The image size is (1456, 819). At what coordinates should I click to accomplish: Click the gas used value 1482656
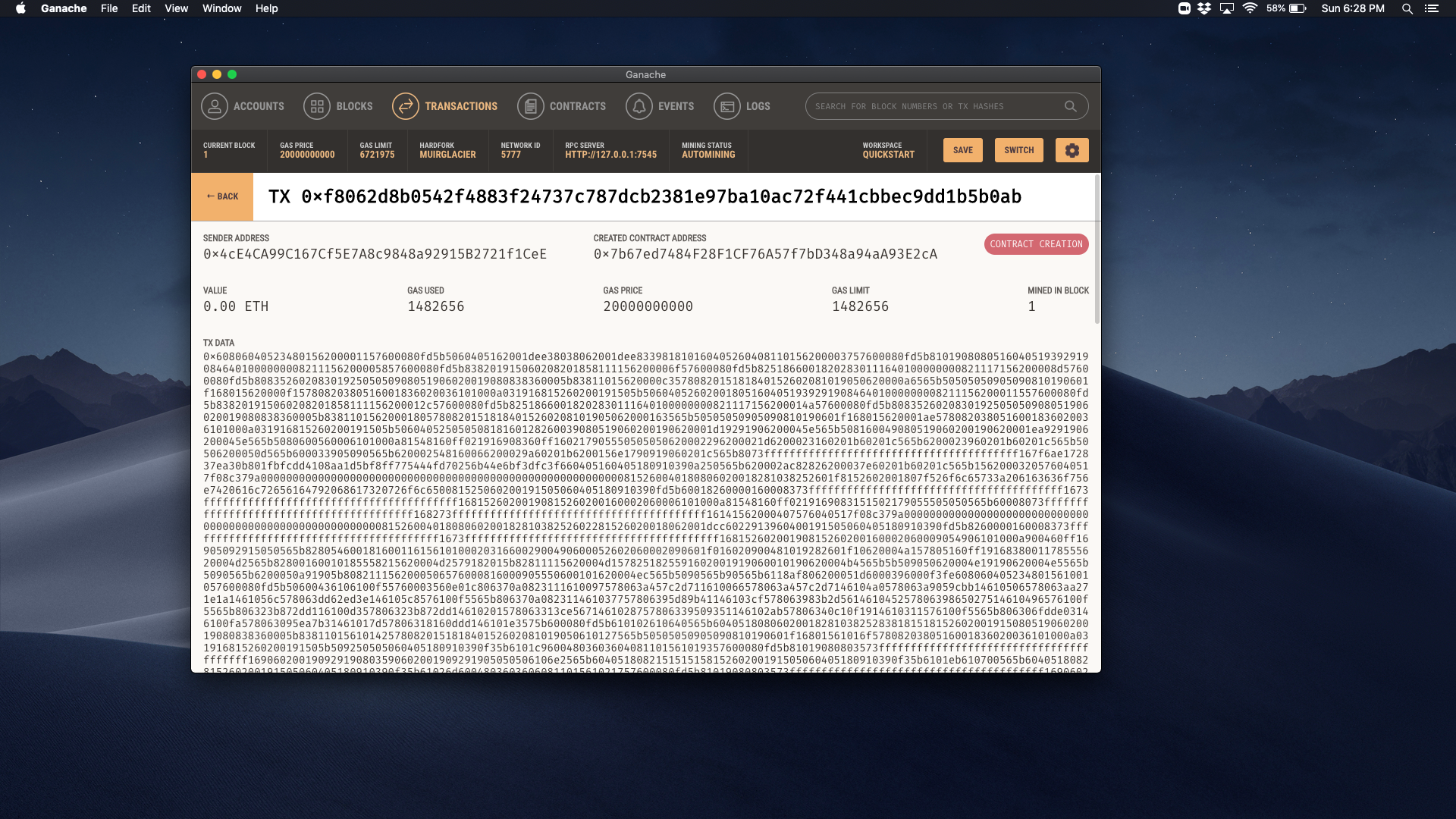436,306
